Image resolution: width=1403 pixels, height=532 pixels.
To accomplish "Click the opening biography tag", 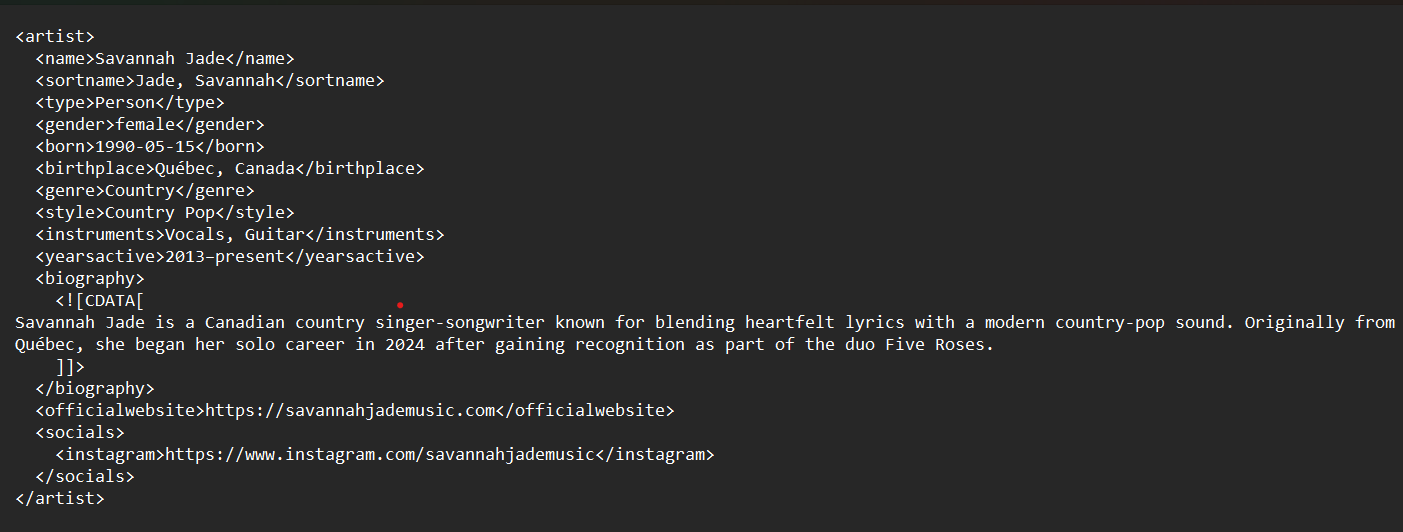I will pos(90,279).
